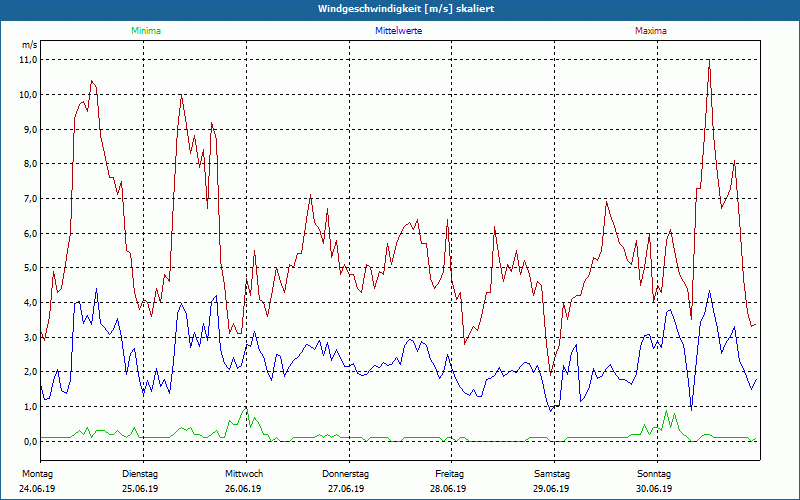Click the 28.06.19 date label
800x500 pixels.
pyautogui.click(x=448, y=489)
